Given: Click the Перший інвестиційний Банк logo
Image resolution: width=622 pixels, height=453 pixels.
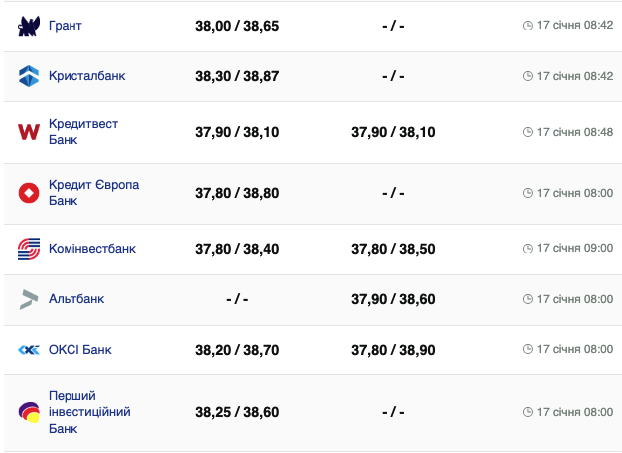Looking at the screenshot, I should tap(28, 412).
